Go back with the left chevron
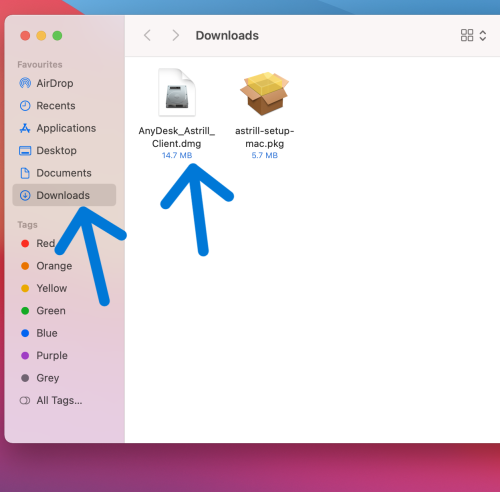This screenshot has width=500, height=492. 147,35
